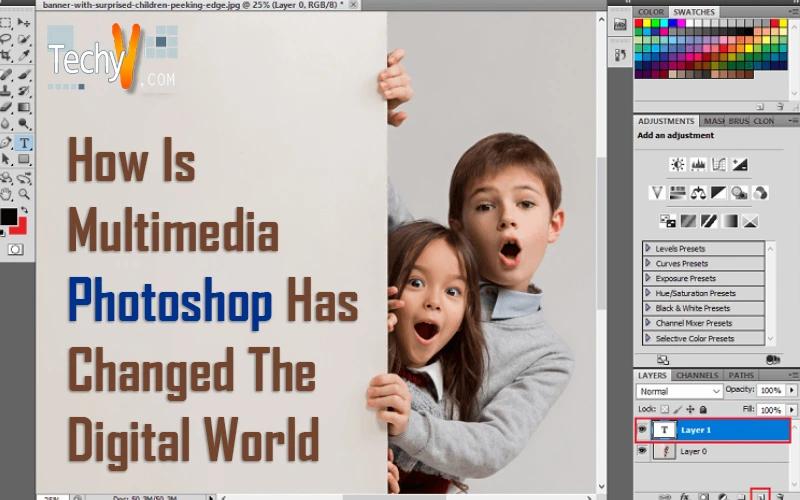
Task: Add a Selective Color adjustment
Action: [x=749, y=221]
